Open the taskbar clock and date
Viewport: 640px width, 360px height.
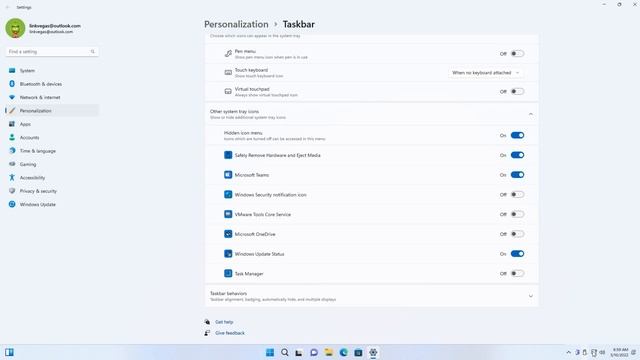coord(619,353)
